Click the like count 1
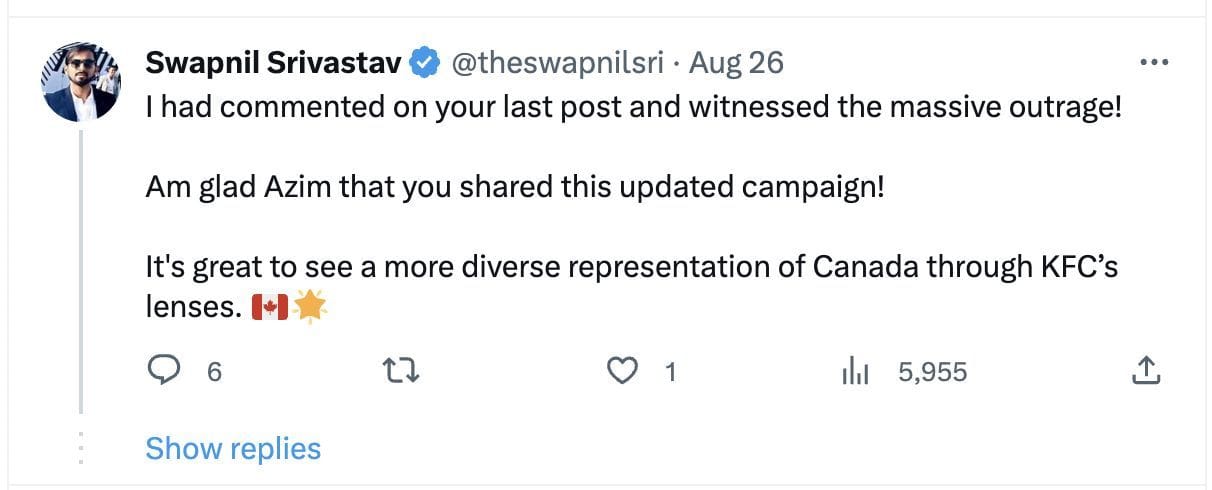This screenshot has width=1212, height=490. coord(671,373)
